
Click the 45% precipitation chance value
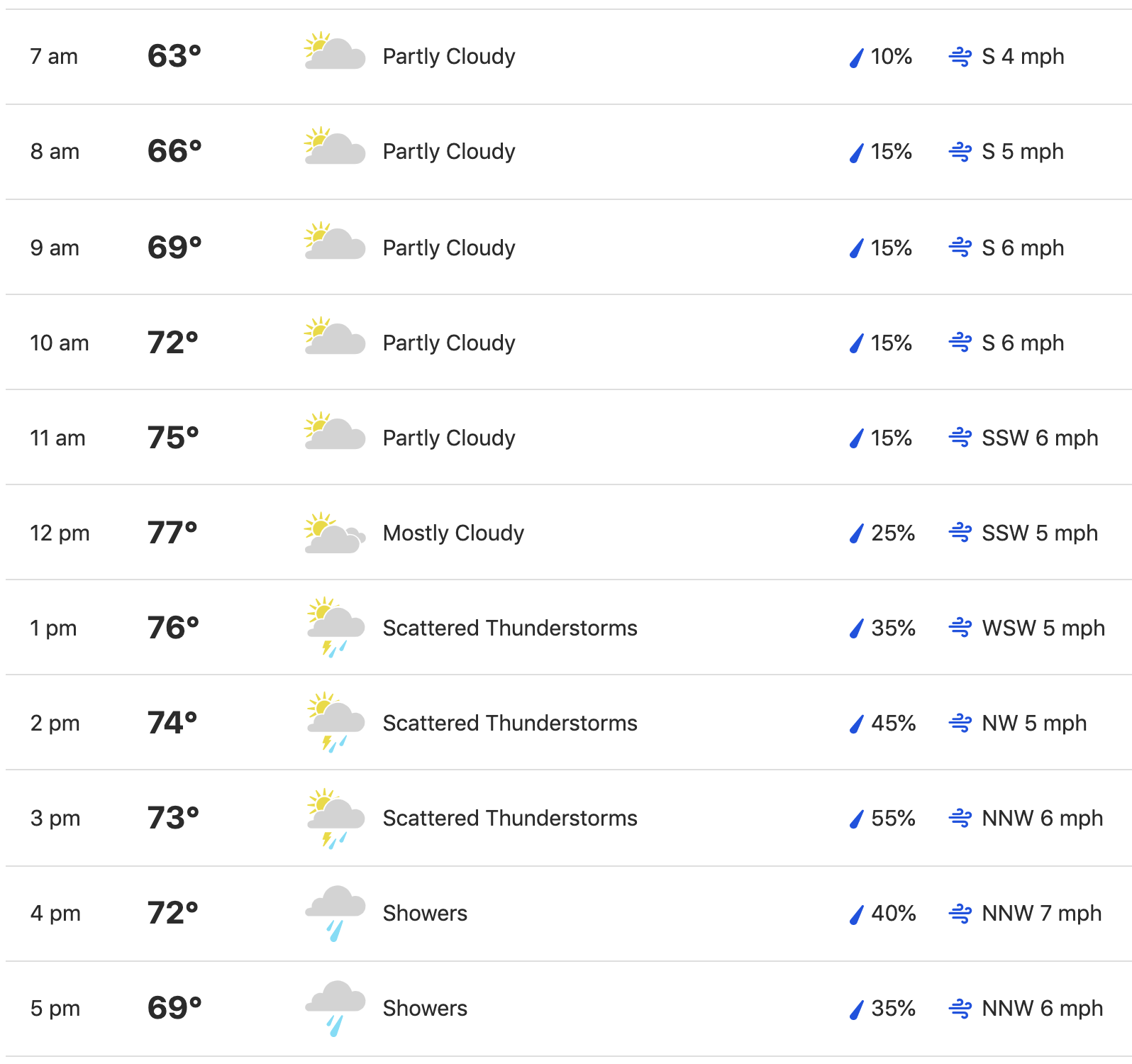[894, 723]
